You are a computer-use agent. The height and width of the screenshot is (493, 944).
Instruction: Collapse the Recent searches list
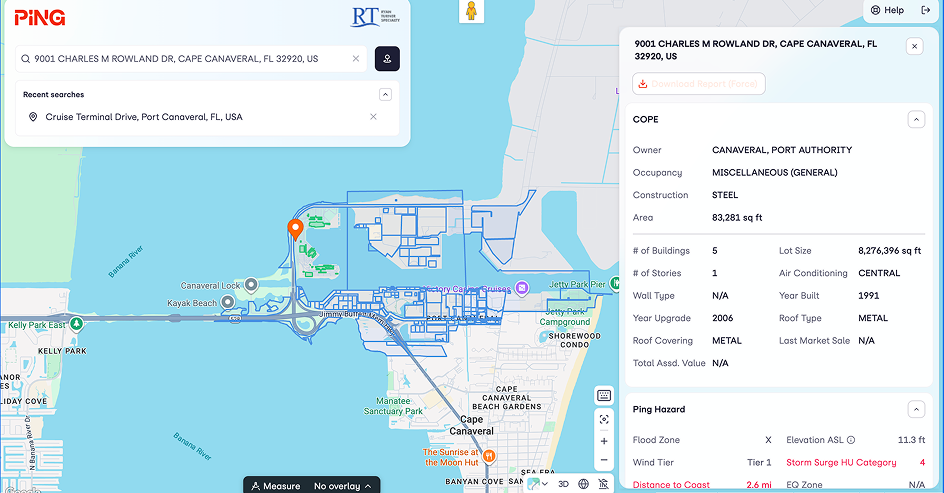click(x=385, y=95)
